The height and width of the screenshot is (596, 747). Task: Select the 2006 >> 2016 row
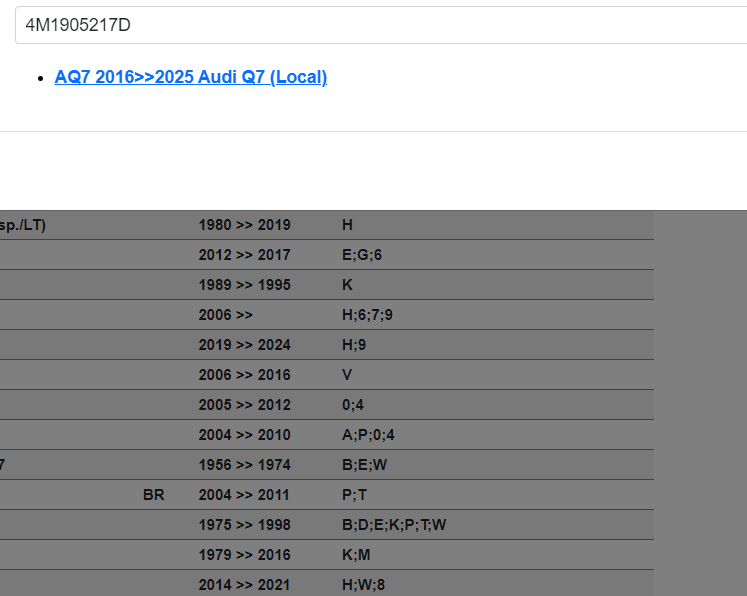click(x=244, y=375)
